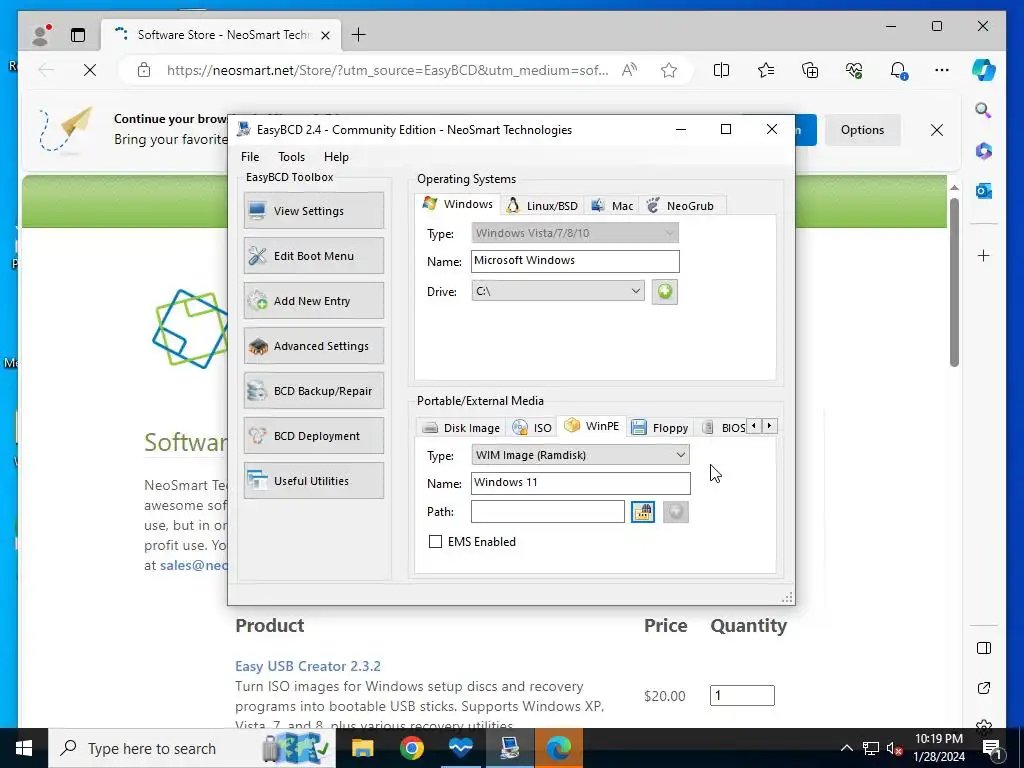Go to Add New Entry
The image size is (1024, 768).
pos(313,301)
